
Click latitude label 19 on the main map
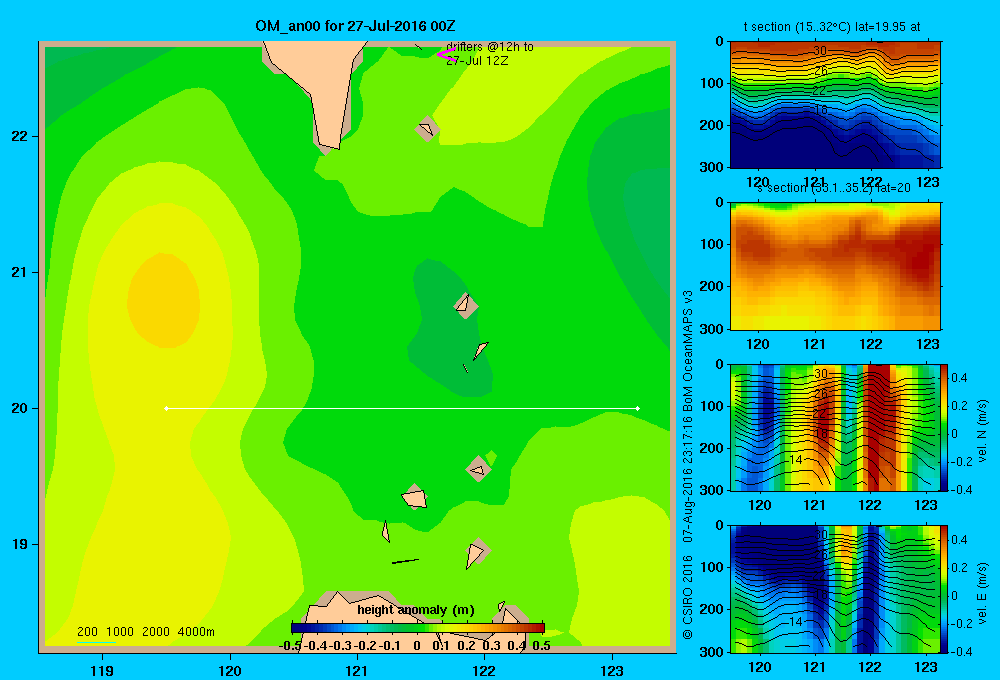[20, 544]
